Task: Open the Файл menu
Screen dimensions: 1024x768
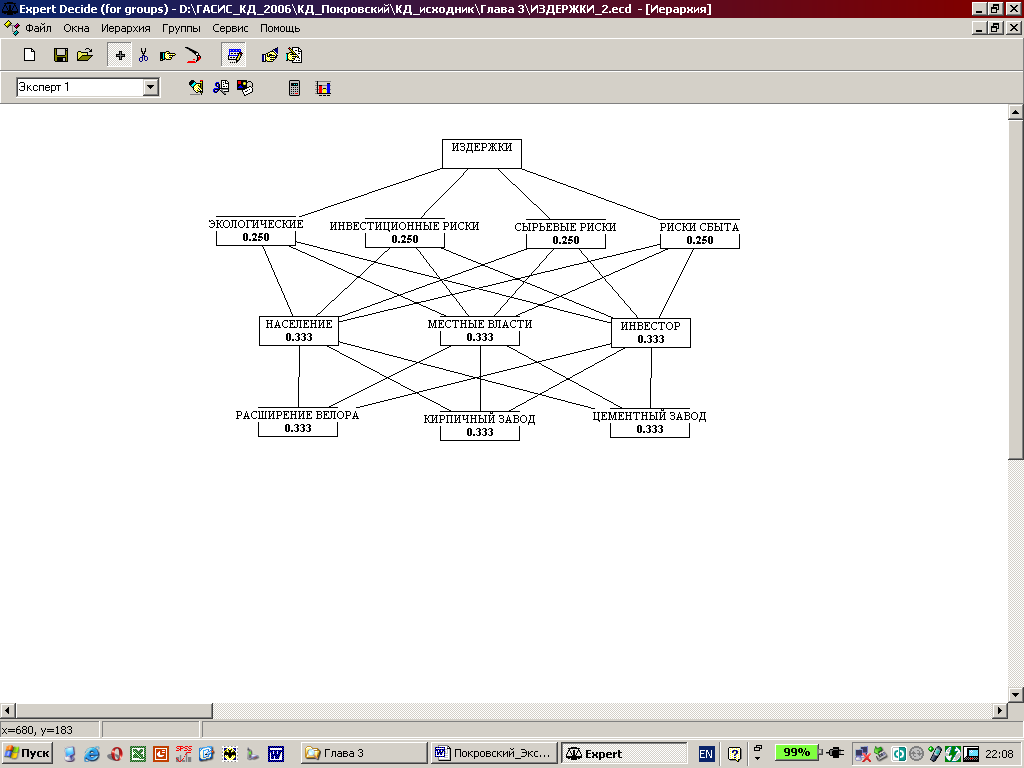Action: [39, 28]
